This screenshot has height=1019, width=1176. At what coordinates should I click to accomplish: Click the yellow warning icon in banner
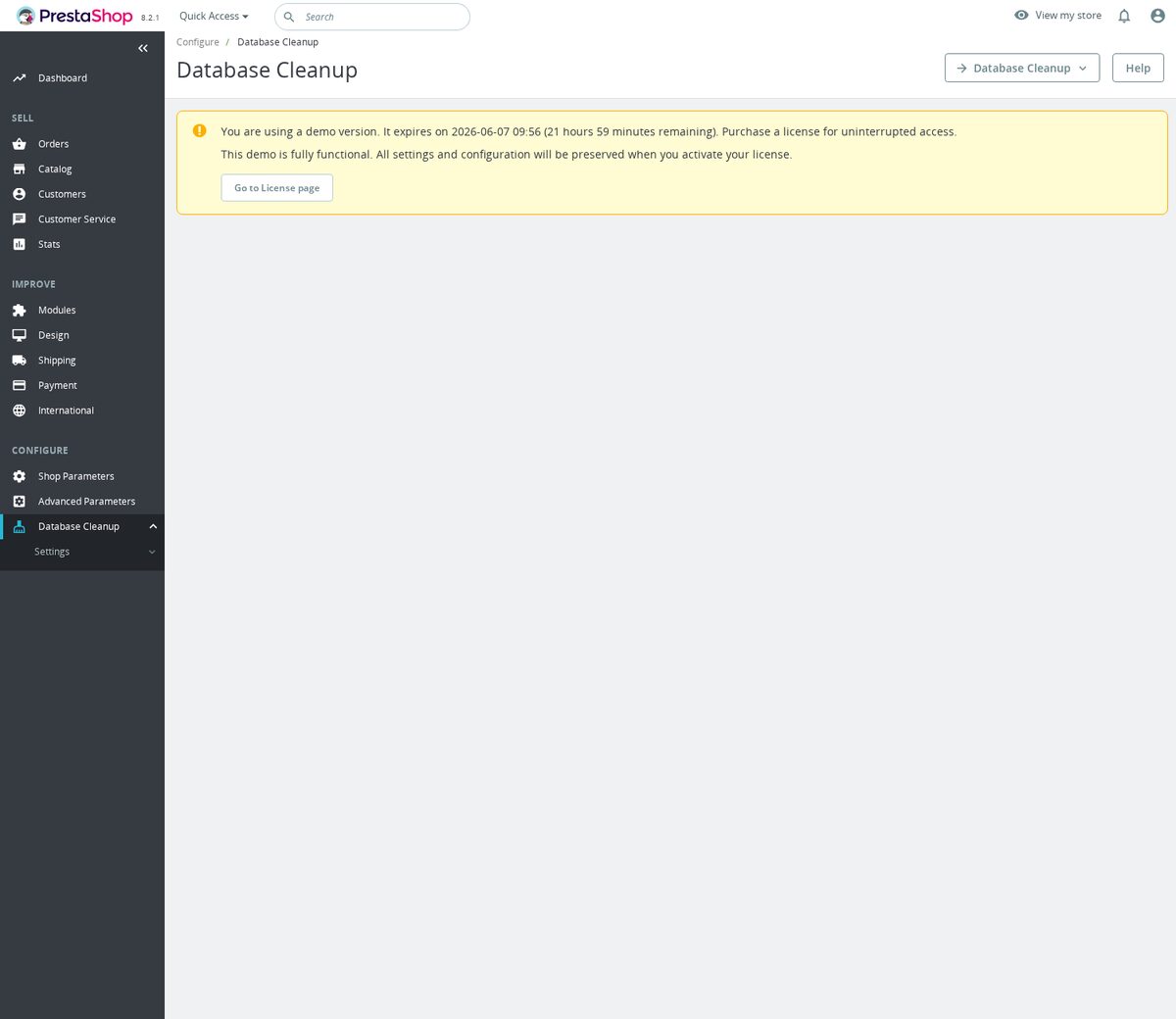[200, 130]
